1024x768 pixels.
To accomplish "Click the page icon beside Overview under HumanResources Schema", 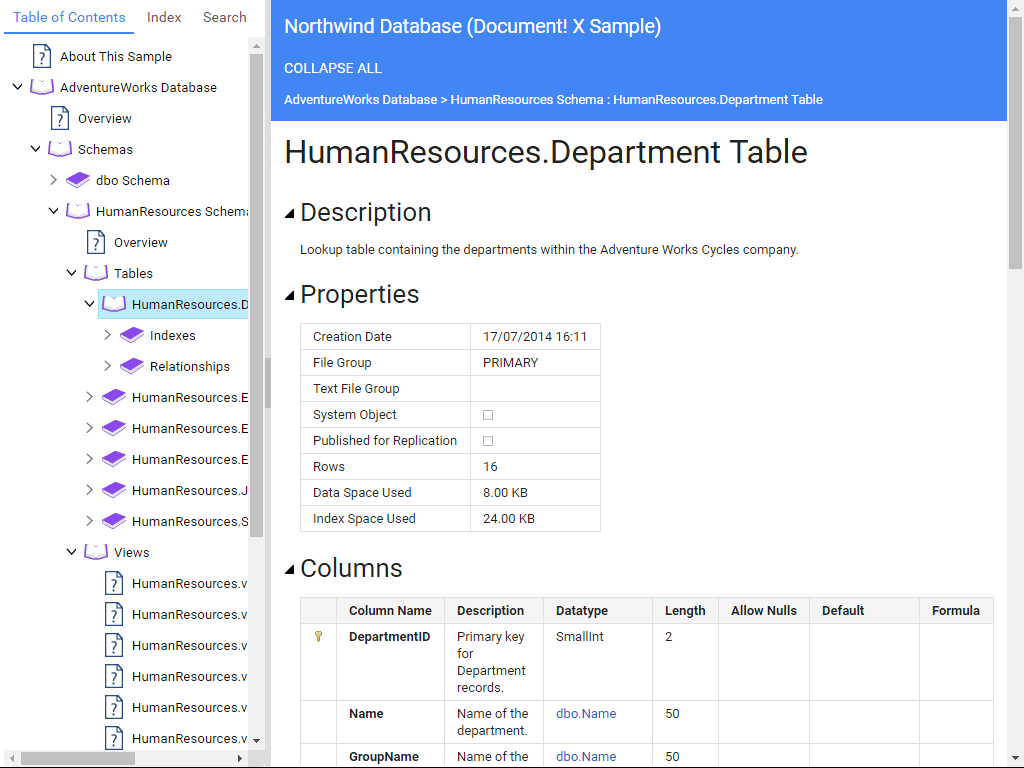I will (96, 242).
